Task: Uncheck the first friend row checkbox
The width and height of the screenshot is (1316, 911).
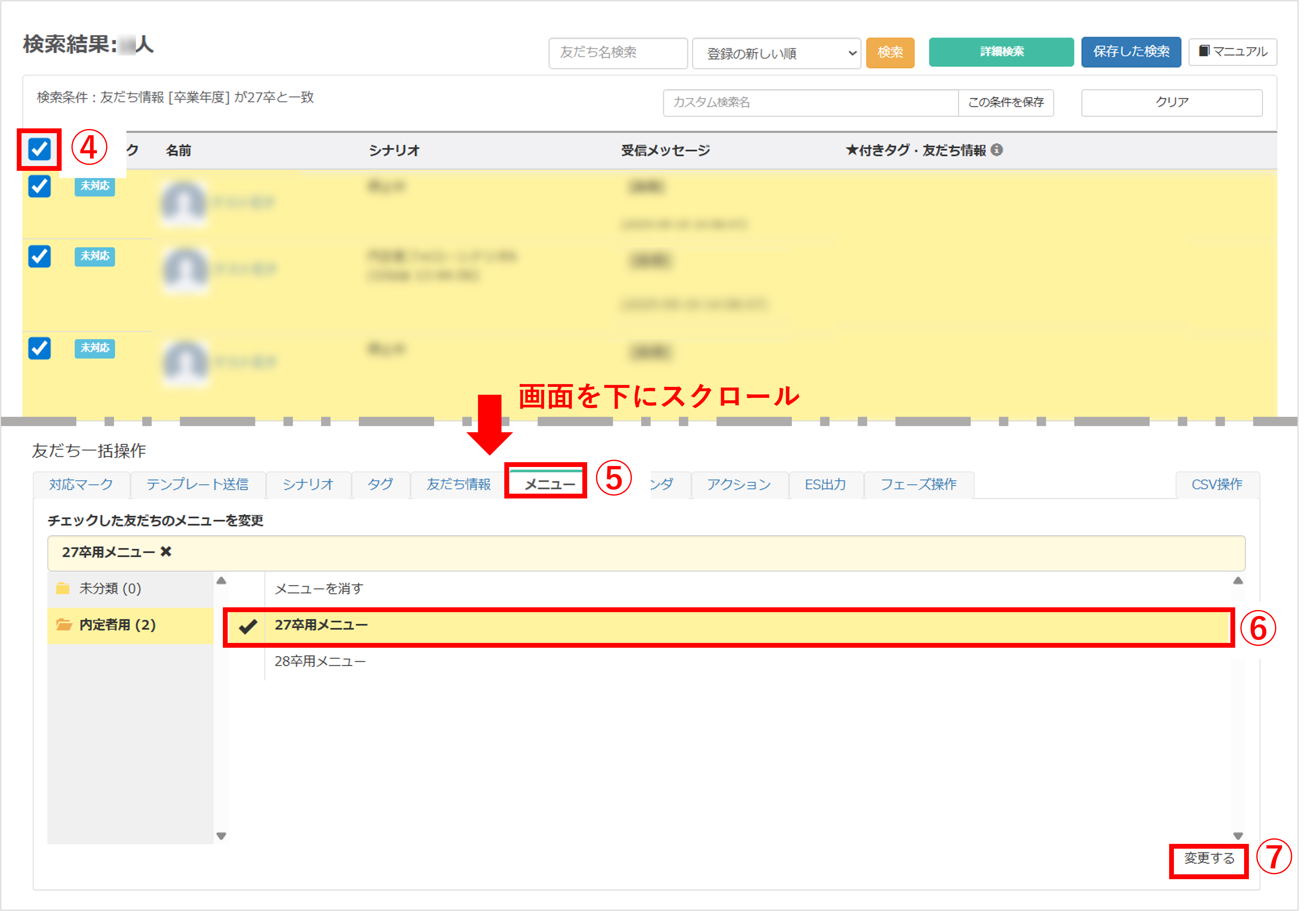Action: coord(39,186)
